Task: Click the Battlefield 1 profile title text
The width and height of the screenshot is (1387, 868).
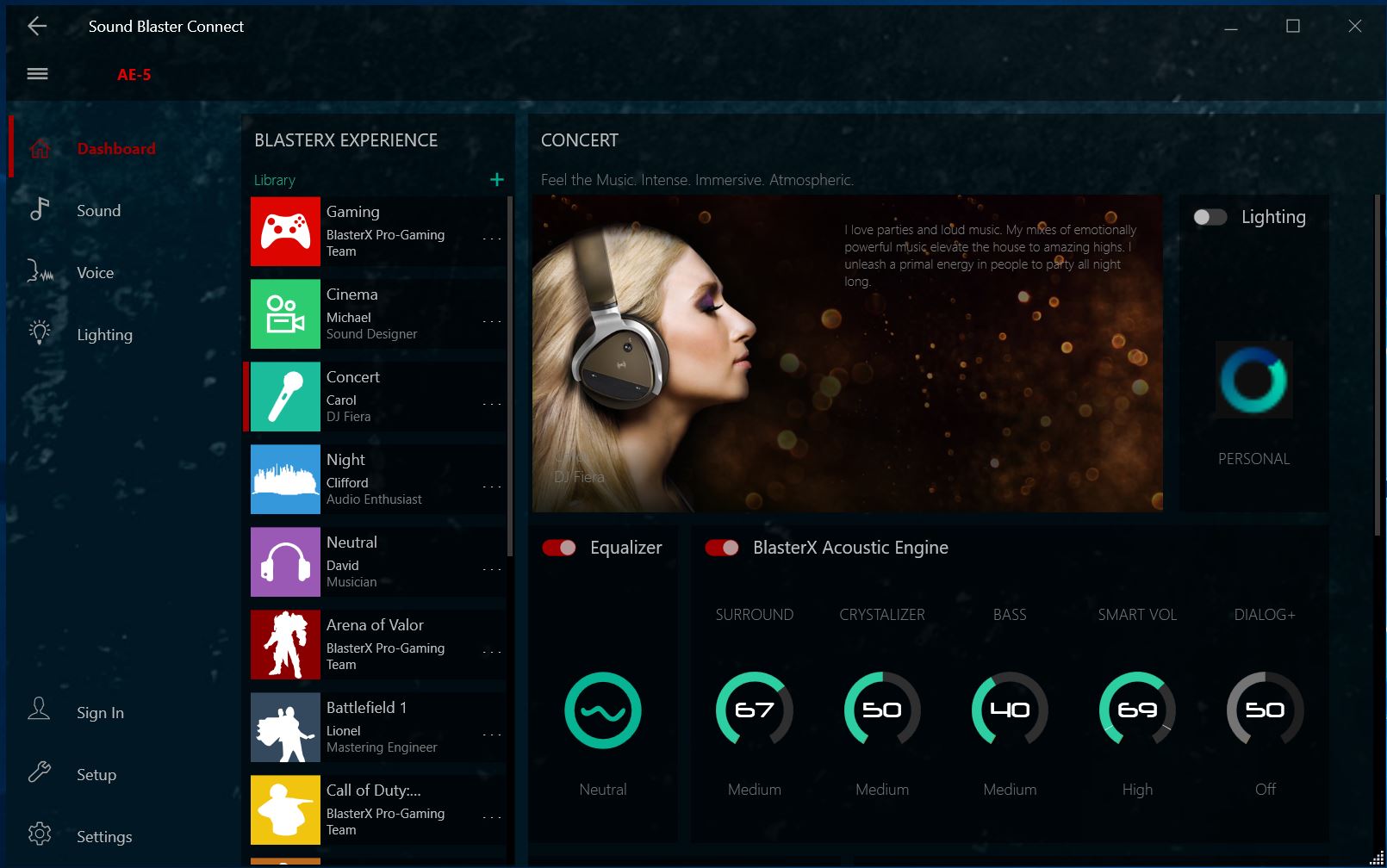Action: pos(366,708)
